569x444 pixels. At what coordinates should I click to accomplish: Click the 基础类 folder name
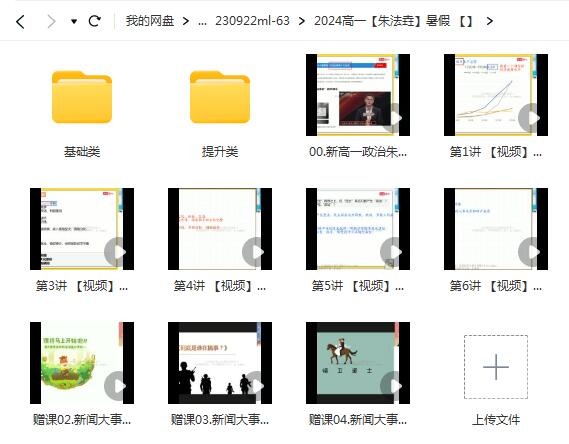(82, 152)
